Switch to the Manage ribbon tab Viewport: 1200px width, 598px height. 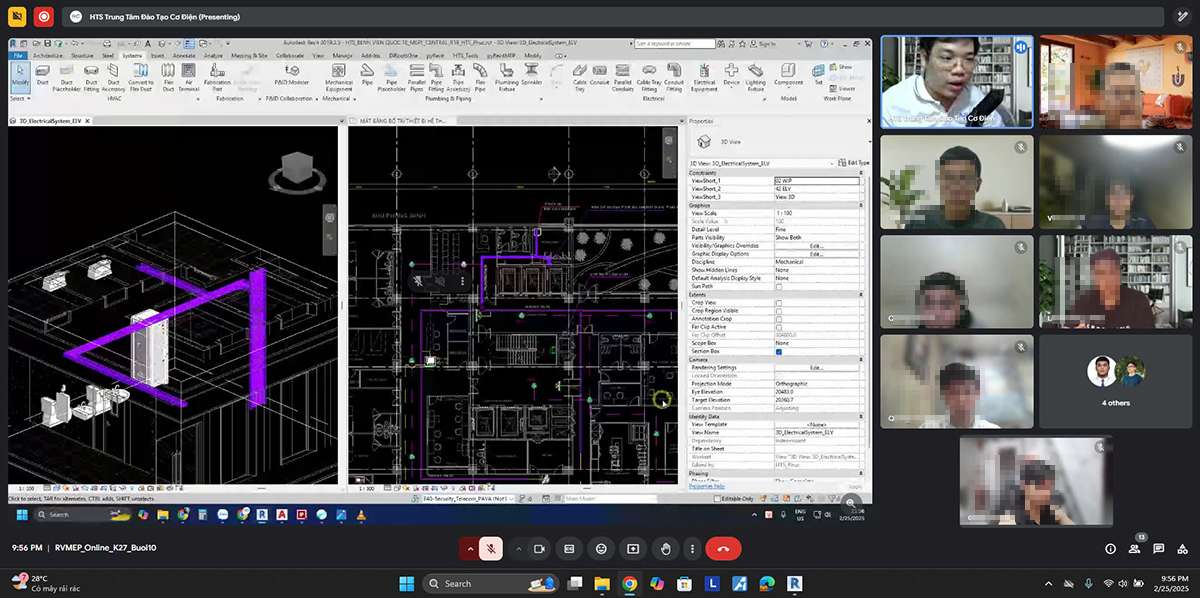tap(342, 56)
